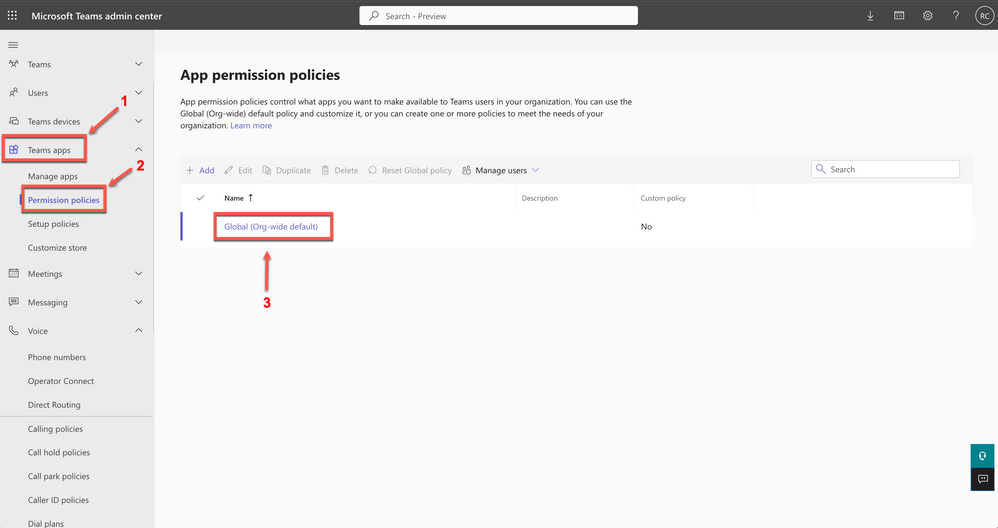Open the app launcher waffle icon

12,15
